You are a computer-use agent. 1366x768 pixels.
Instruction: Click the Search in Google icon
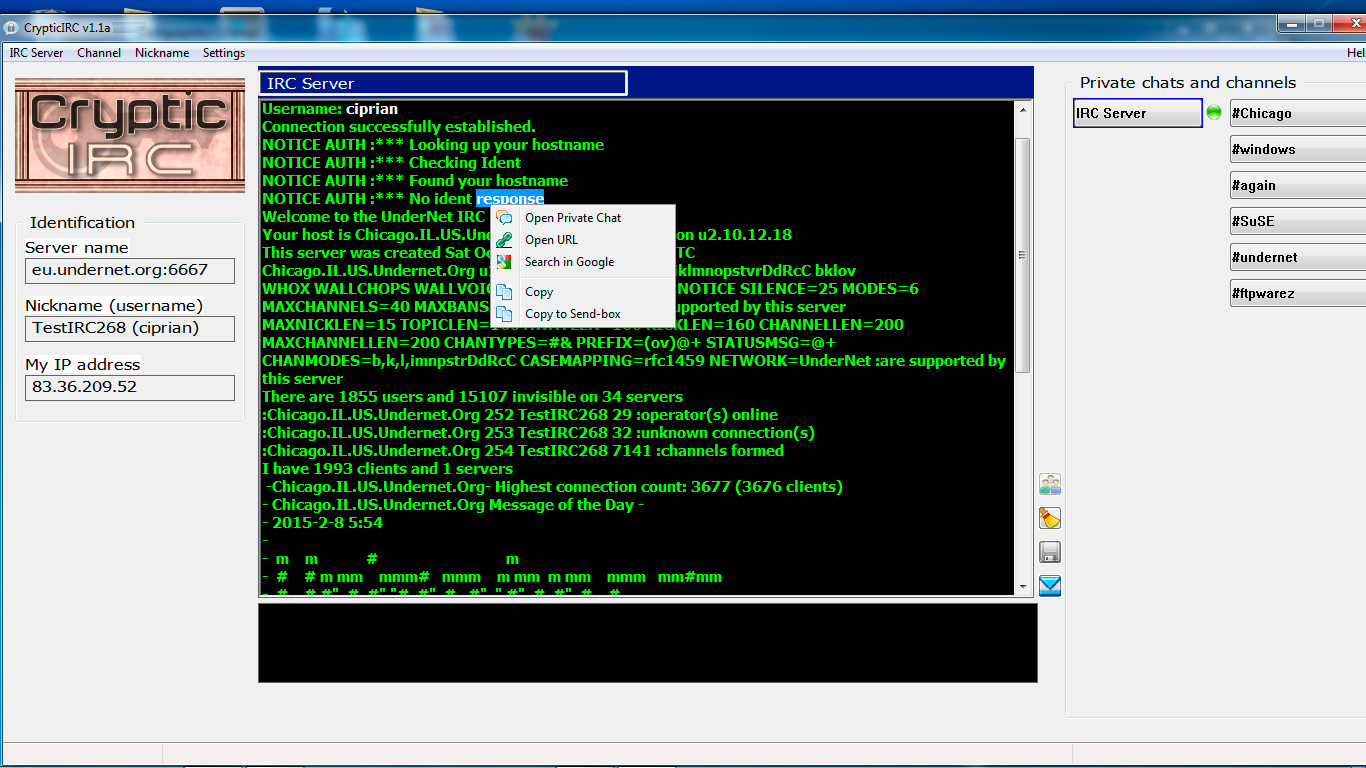[505, 262]
